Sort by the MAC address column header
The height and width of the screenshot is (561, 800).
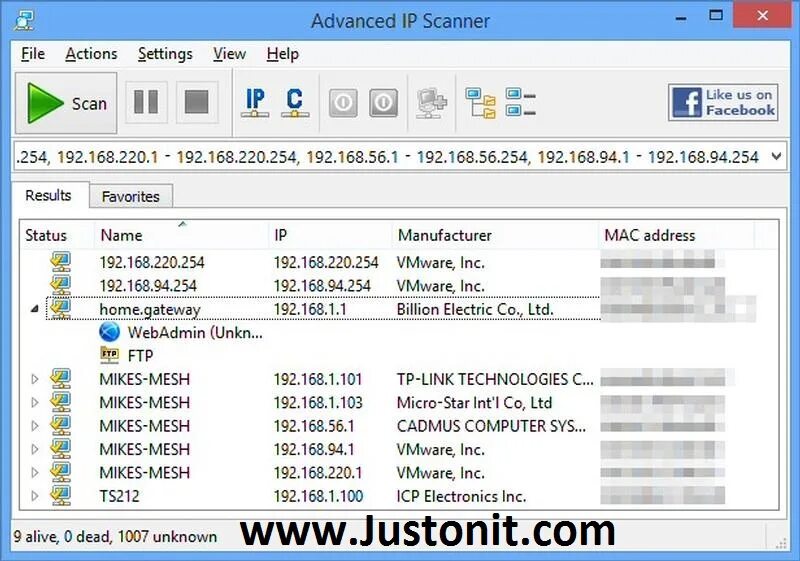click(x=676, y=235)
